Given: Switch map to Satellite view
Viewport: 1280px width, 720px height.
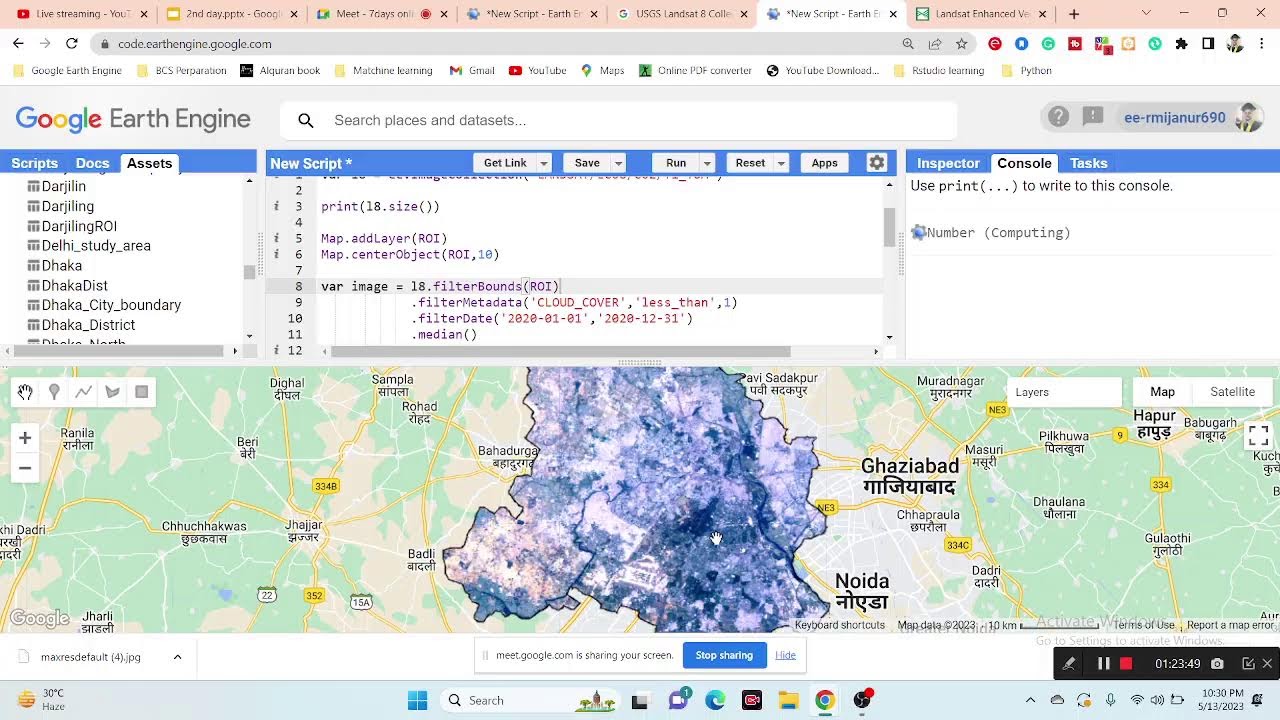Looking at the screenshot, I should tap(1232, 392).
